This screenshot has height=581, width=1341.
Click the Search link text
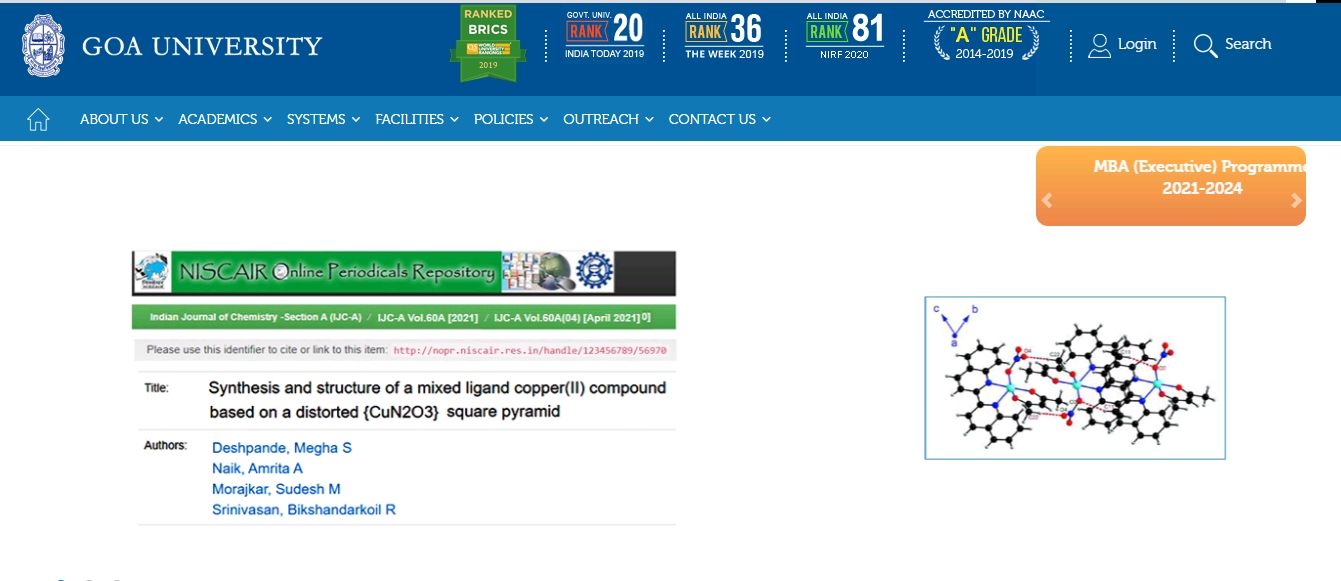[1248, 44]
